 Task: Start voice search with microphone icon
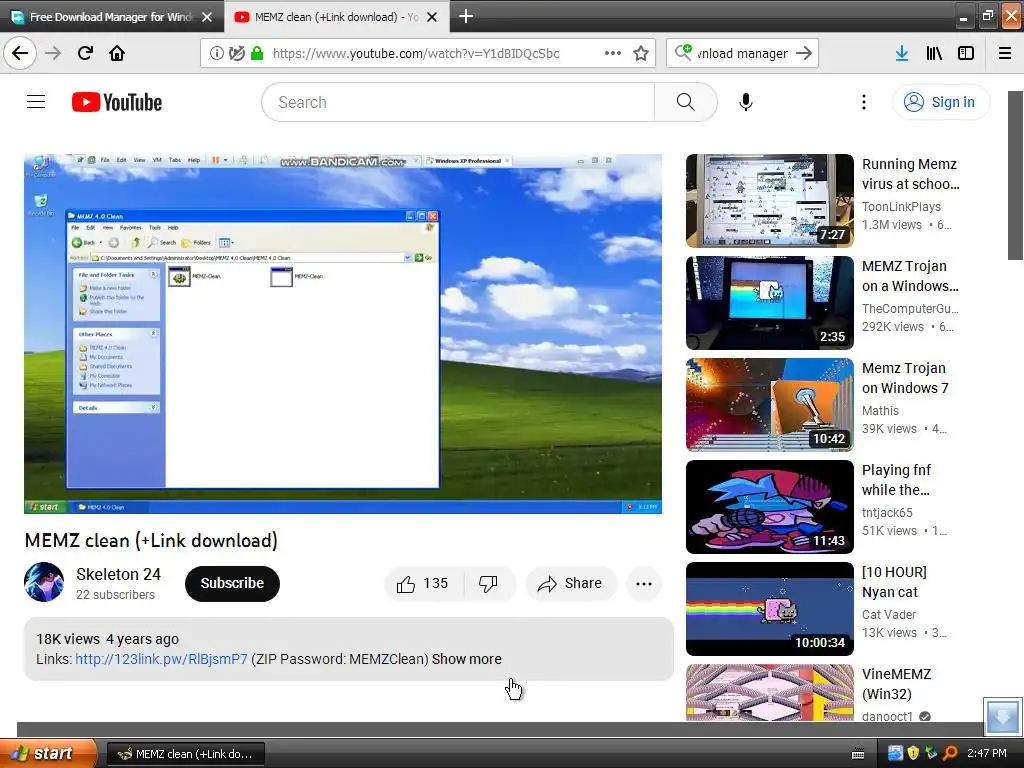(746, 102)
